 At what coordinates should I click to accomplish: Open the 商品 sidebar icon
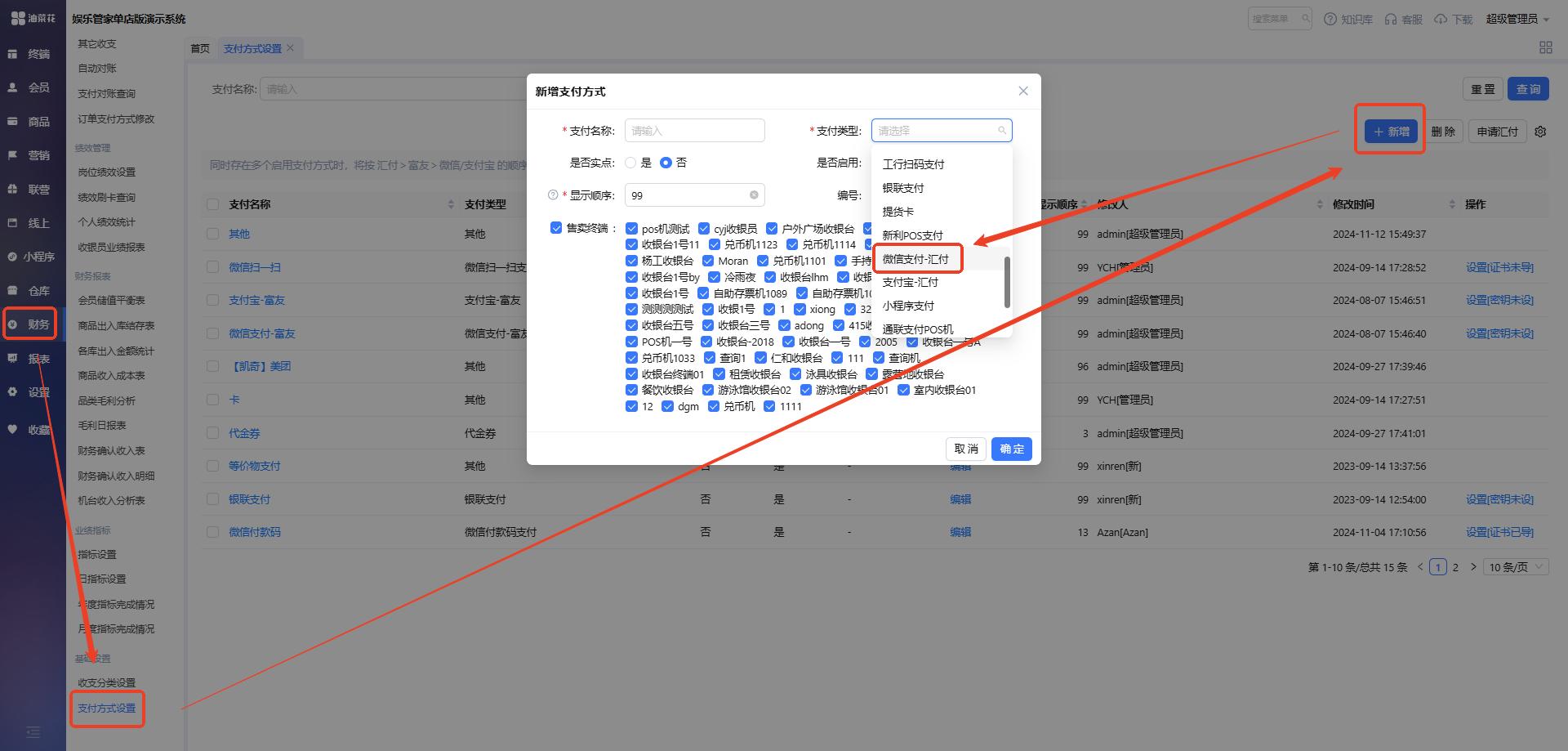click(12, 121)
